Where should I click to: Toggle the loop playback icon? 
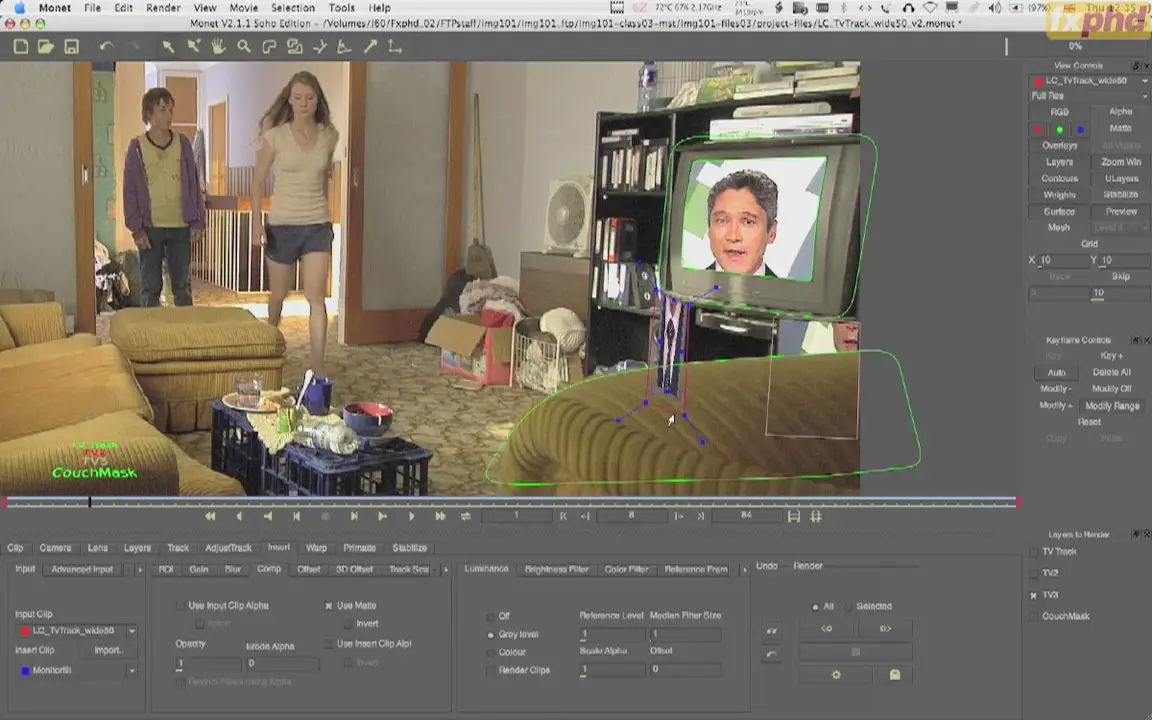click(466, 516)
